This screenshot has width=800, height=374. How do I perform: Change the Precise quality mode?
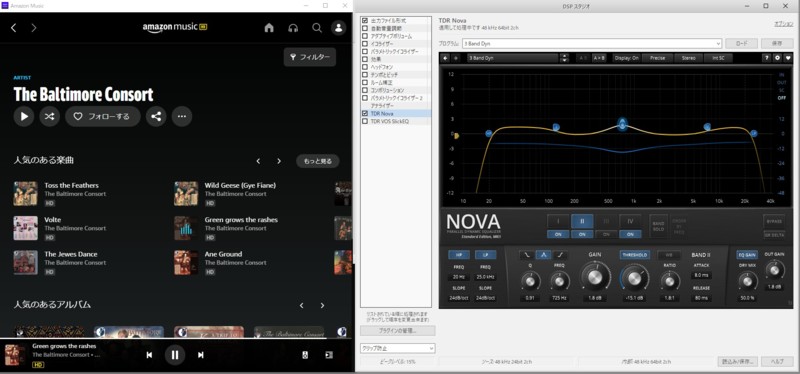tap(658, 58)
